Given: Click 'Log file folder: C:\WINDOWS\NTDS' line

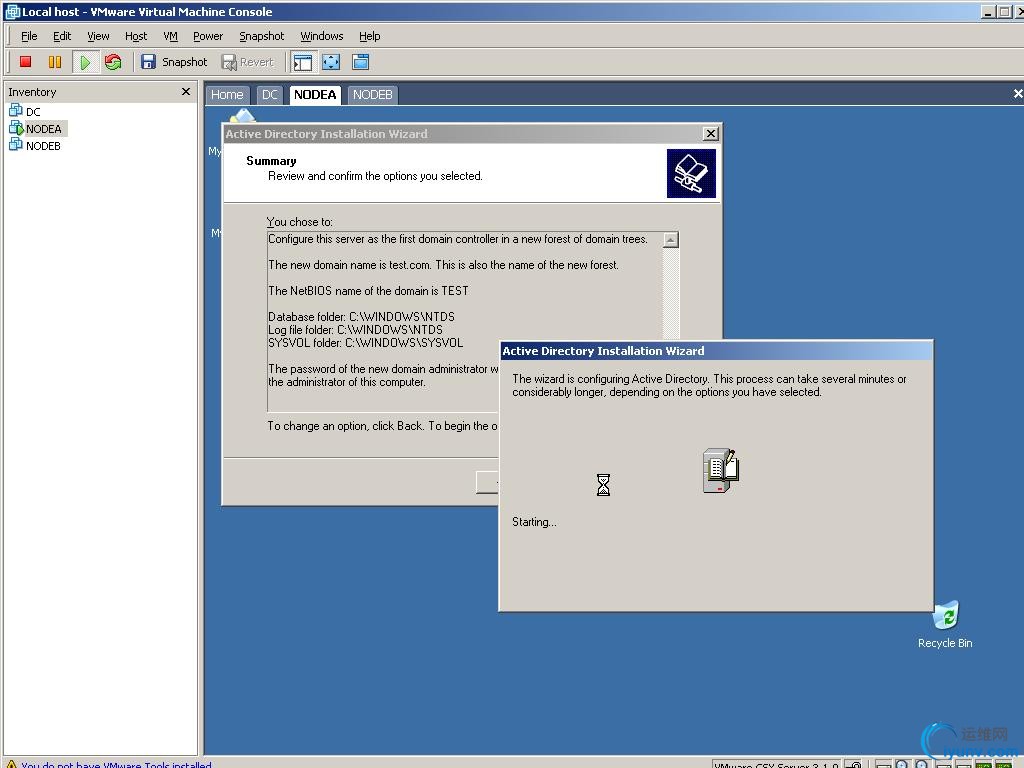Looking at the screenshot, I should (x=355, y=330).
